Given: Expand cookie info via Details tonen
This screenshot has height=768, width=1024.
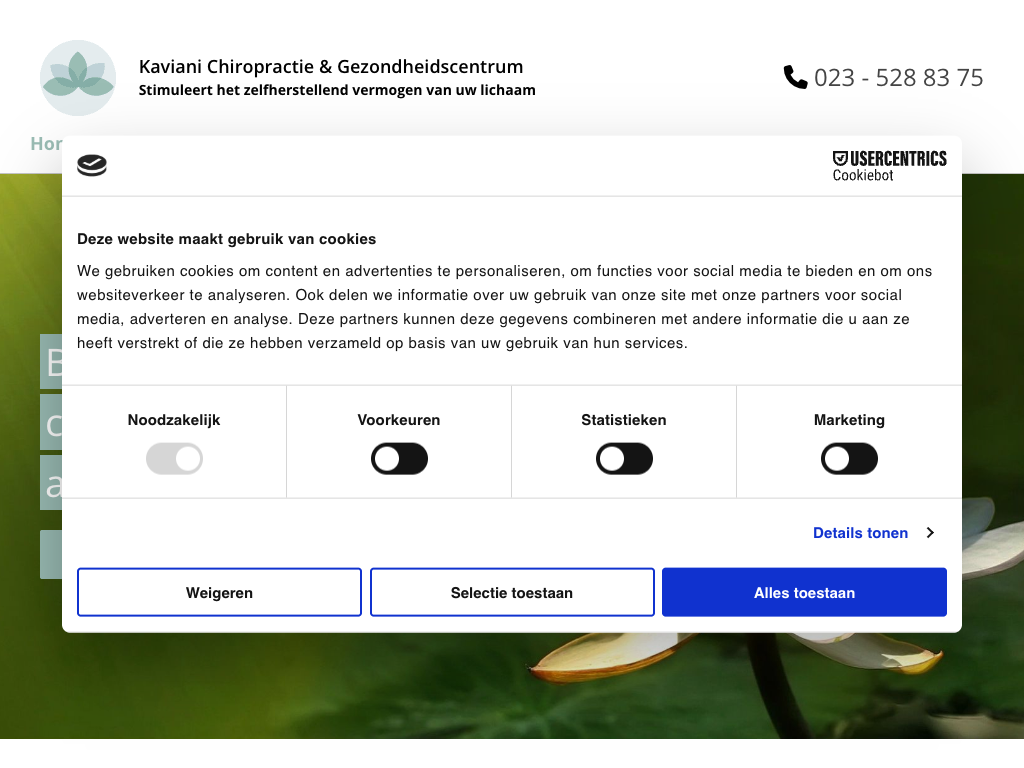Looking at the screenshot, I should click(860, 533).
